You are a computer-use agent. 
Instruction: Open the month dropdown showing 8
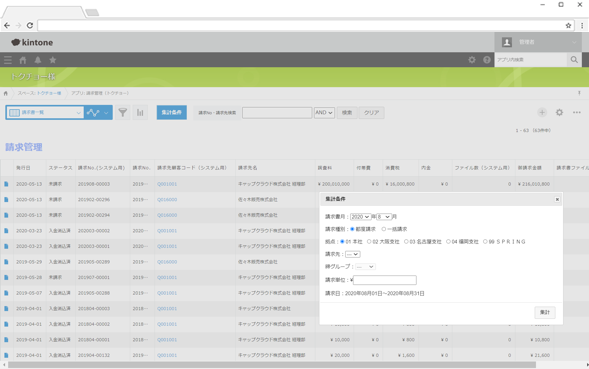tap(384, 217)
